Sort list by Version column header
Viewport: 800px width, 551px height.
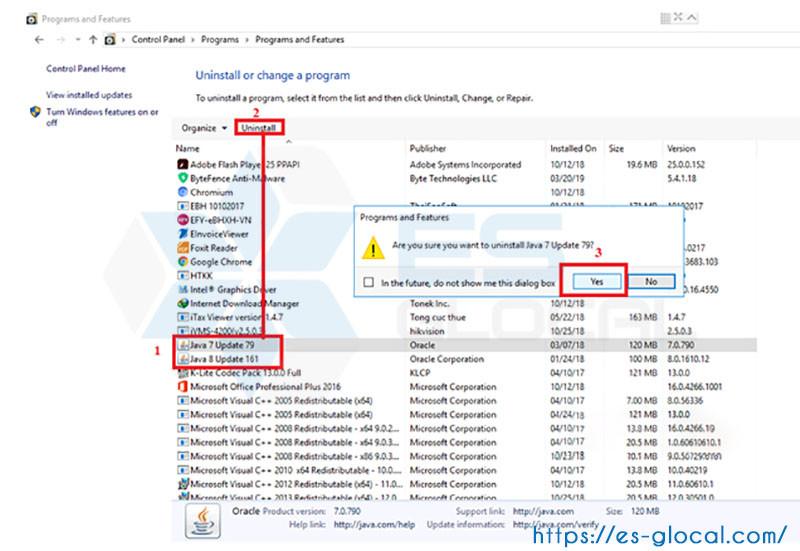point(681,148)
